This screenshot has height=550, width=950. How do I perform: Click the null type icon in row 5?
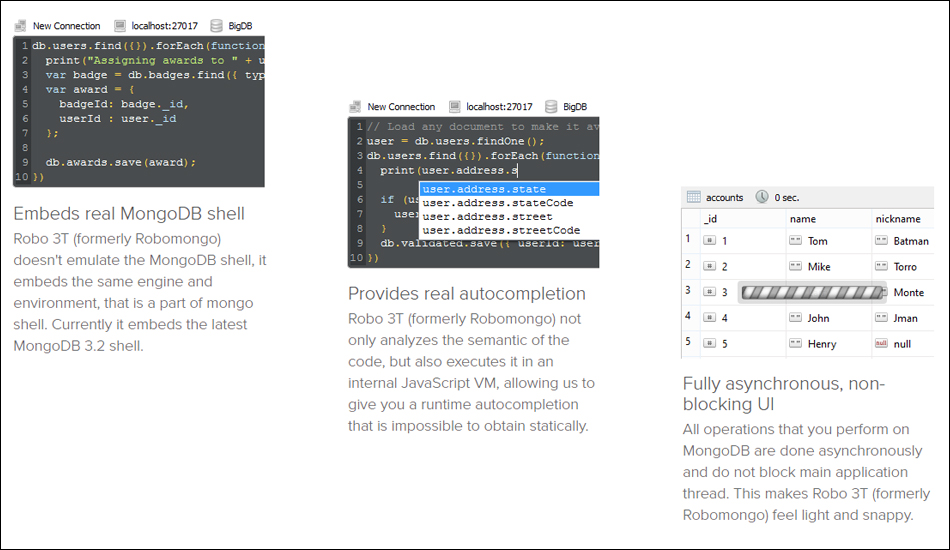point(882,343)
